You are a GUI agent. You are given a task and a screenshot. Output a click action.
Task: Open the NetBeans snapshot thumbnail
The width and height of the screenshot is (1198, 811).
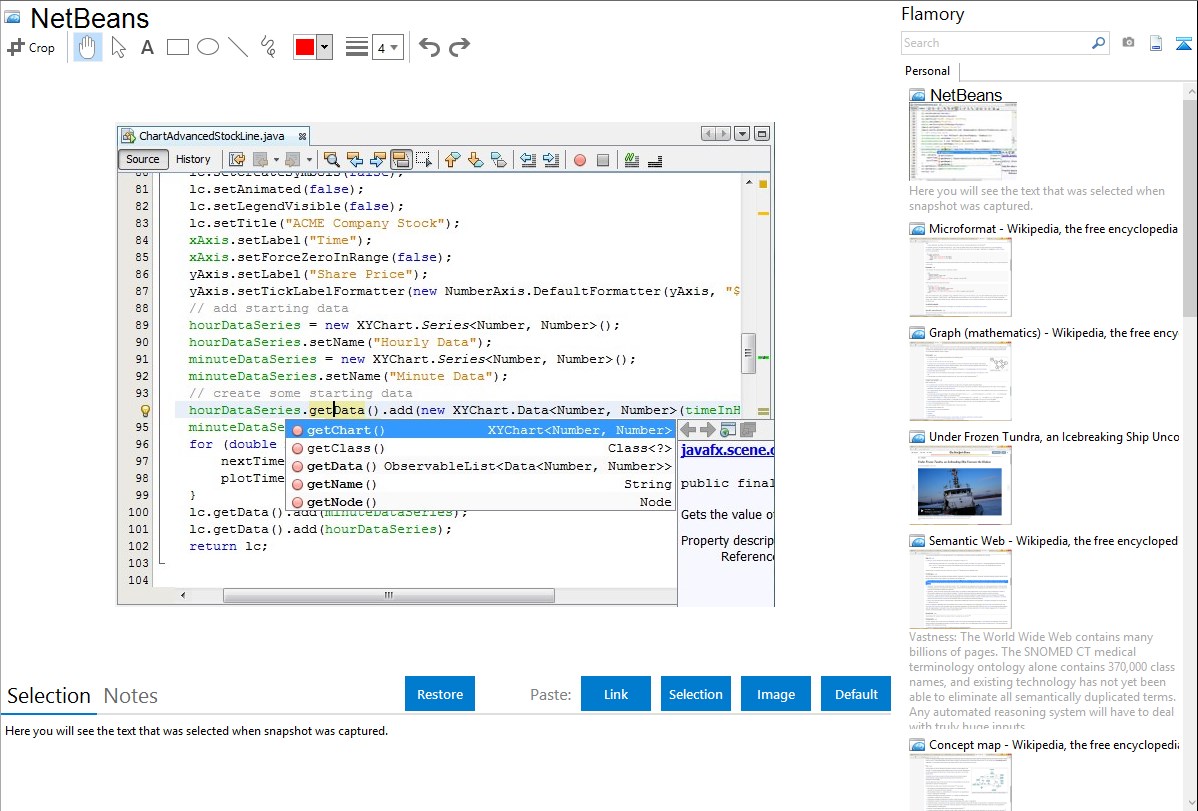(x=963, y=143)
